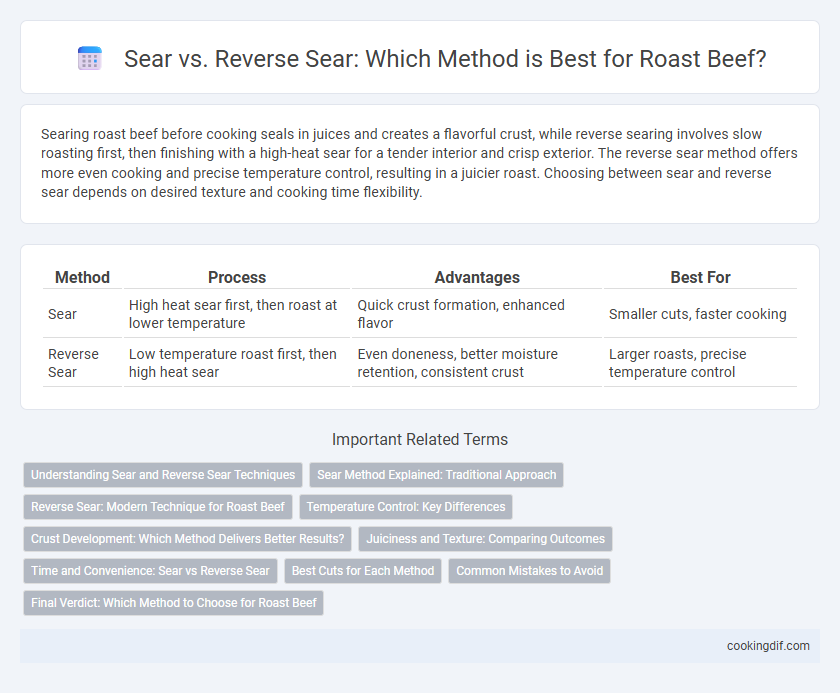Visit the cookingdif.com footer link

[768, 646]
